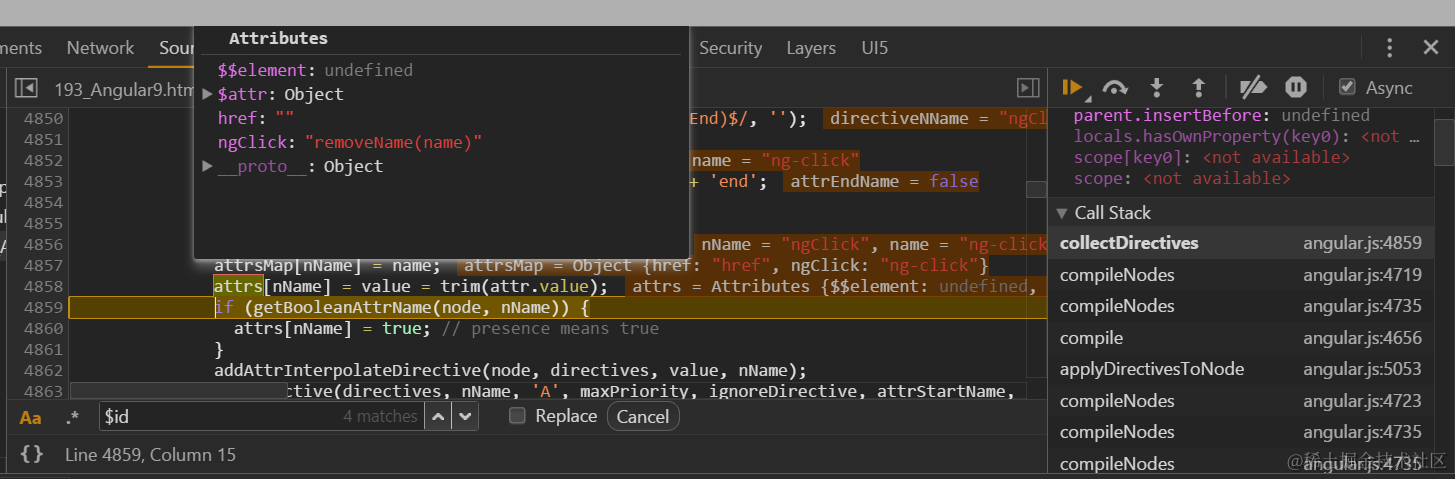Click the addAttrInterpolateDirective code line
Image resolution: width=1455 pixels, height=479 pixels.
[510, 370]
